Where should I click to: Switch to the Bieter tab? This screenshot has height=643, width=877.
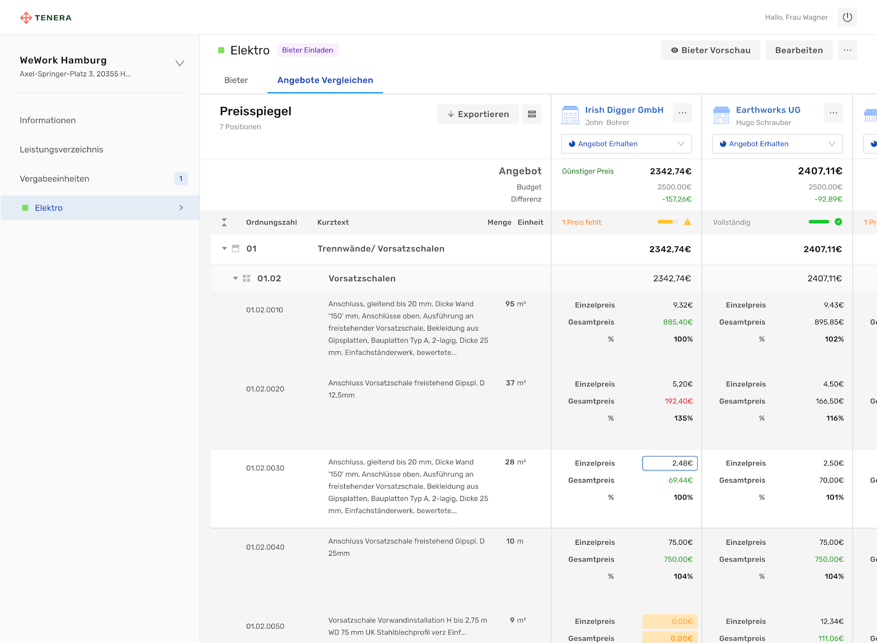coord(236,80)
